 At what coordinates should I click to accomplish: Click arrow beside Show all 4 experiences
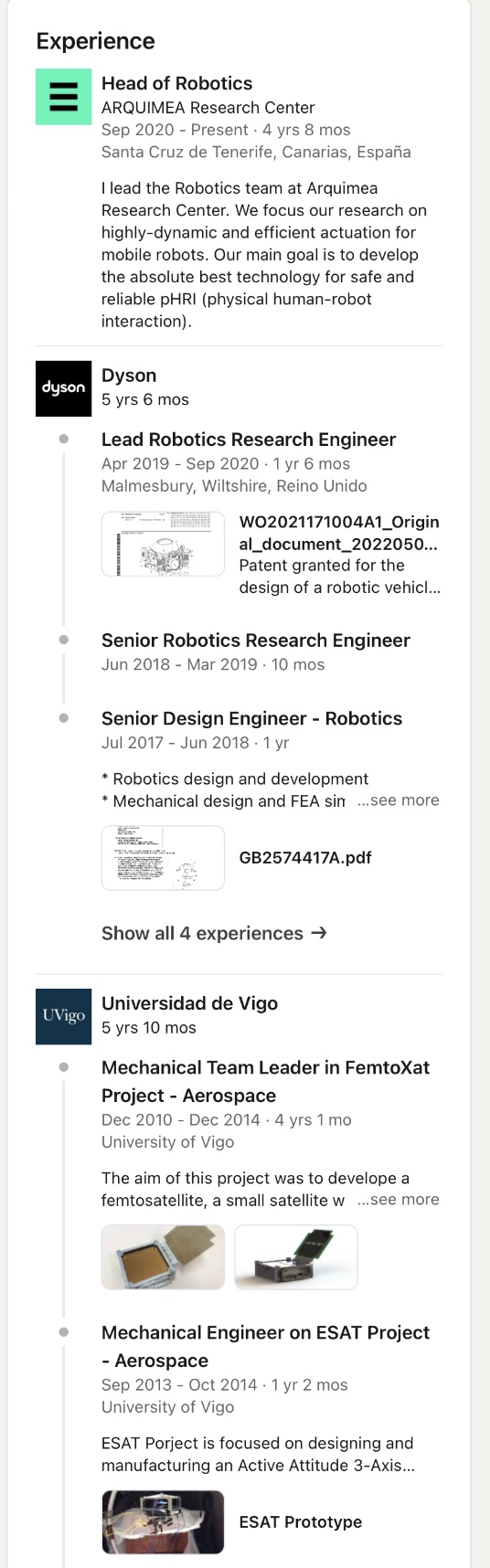(319, 933)
